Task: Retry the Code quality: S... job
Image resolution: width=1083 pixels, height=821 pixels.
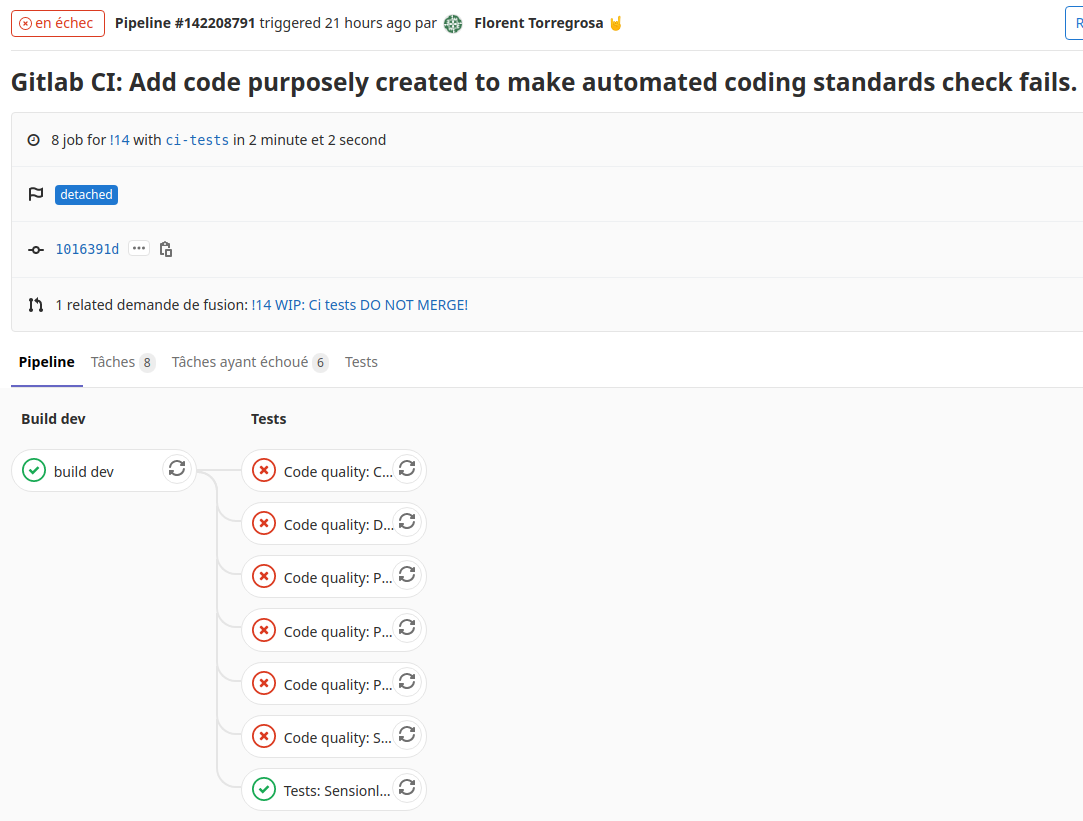Action: pyautogui.click(x=407, y=735)
